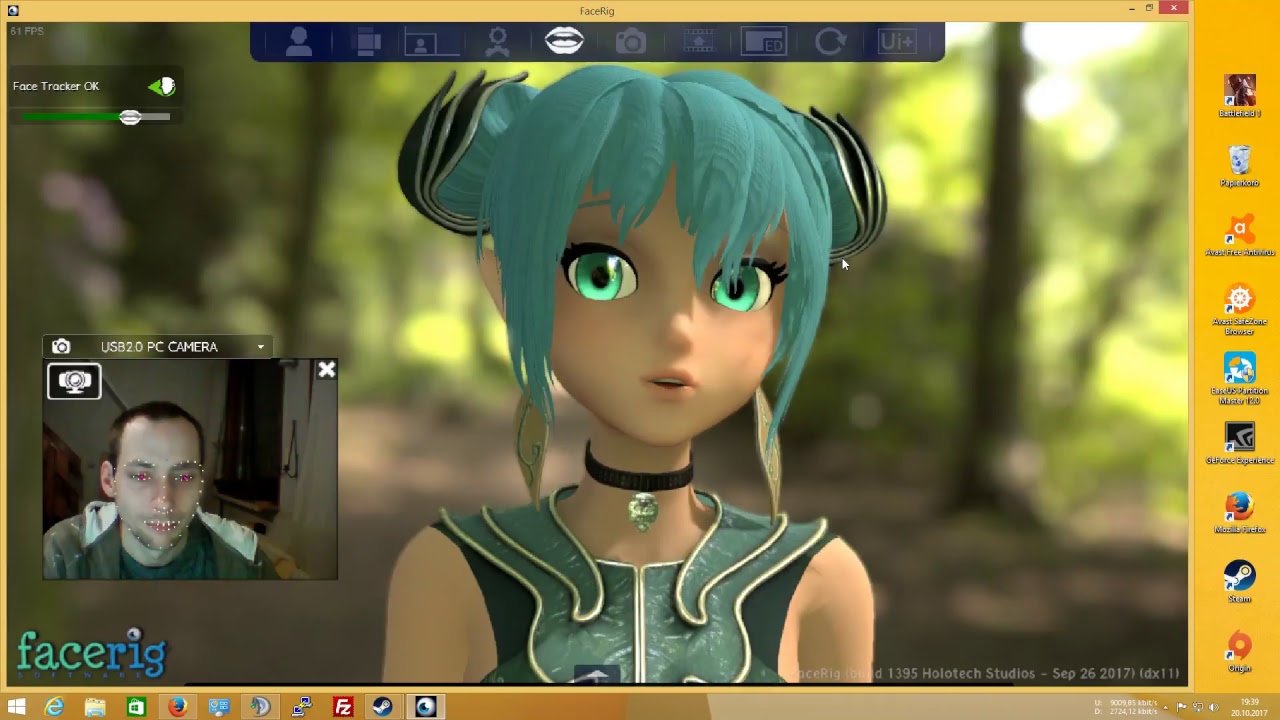Open the Recycle Bin desktop icon

click(1239, 166)
